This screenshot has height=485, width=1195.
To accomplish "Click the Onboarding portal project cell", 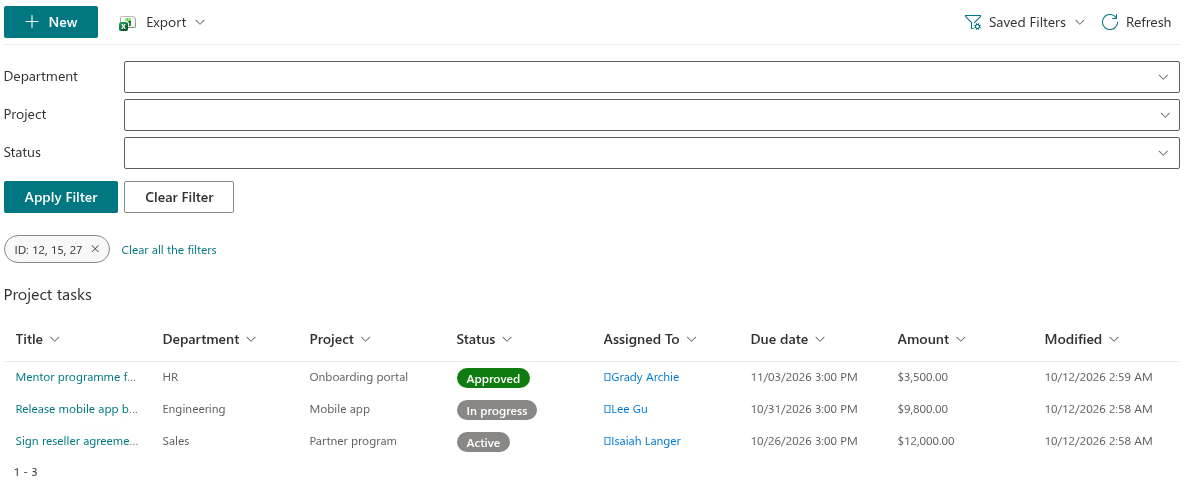I will [359, 377].
